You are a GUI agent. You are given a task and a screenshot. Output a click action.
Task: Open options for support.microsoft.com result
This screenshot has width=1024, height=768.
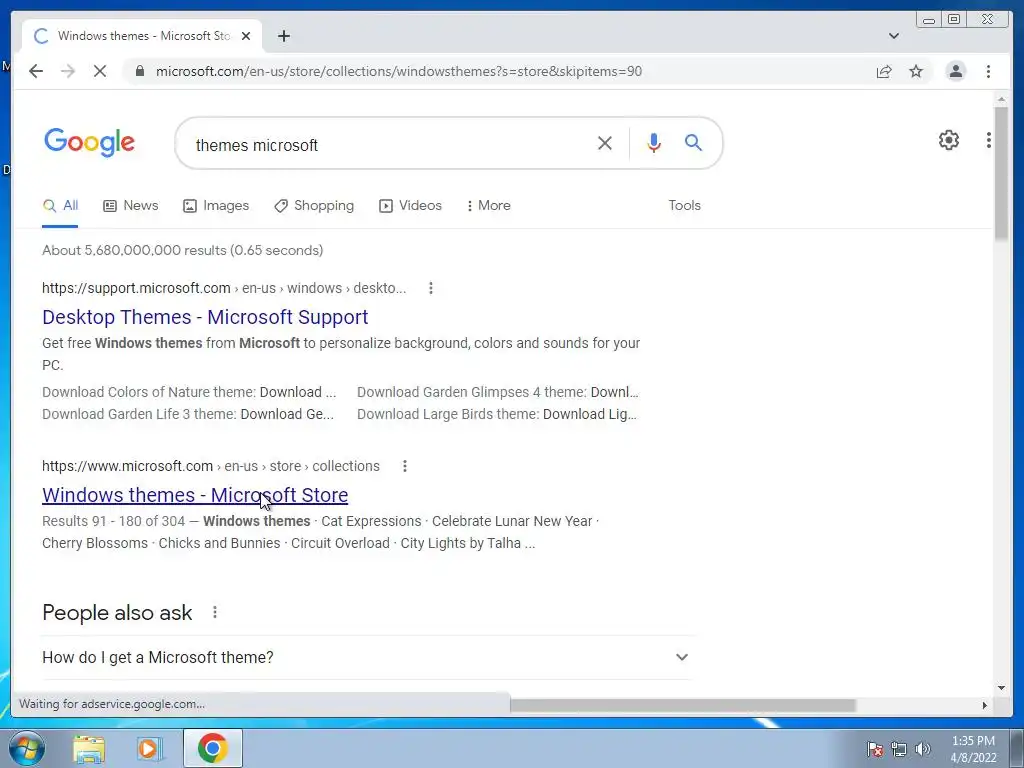pos(430,288)
